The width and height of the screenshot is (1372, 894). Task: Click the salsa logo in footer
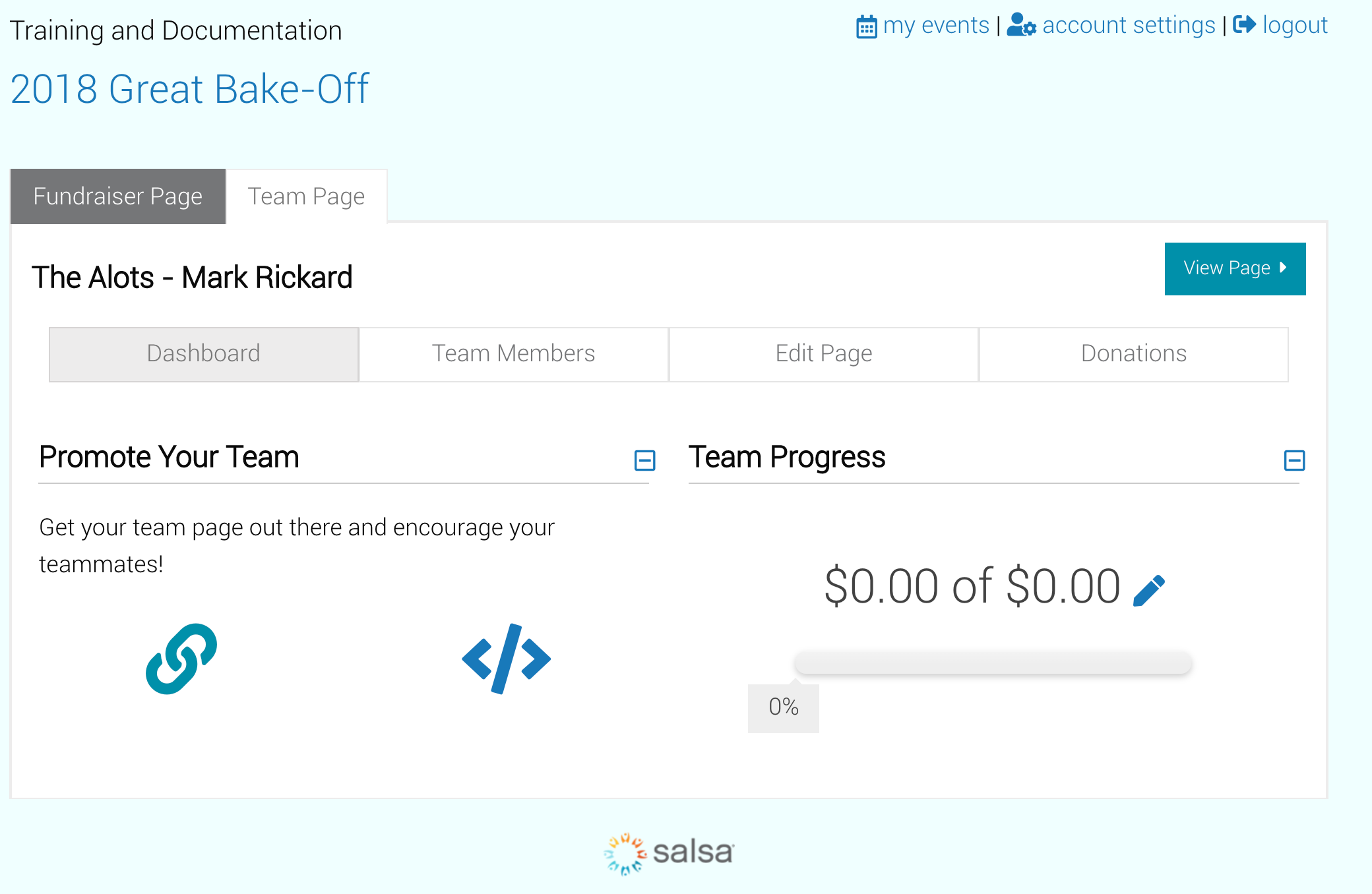(668, 853)
